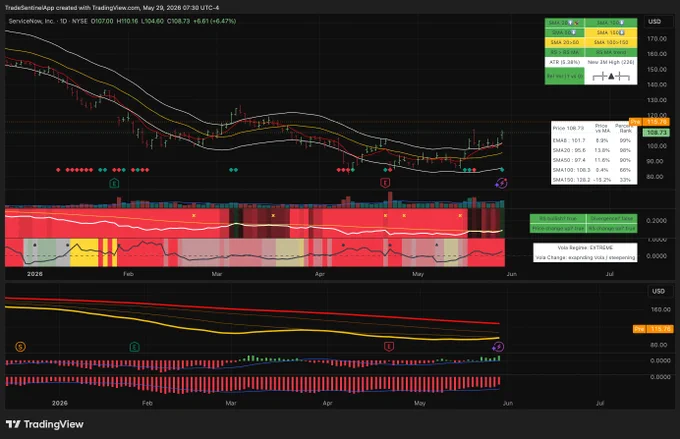Screen dimensions: 680x439
Task: Click the Percent Rank column header
Action: click(624, 128)
